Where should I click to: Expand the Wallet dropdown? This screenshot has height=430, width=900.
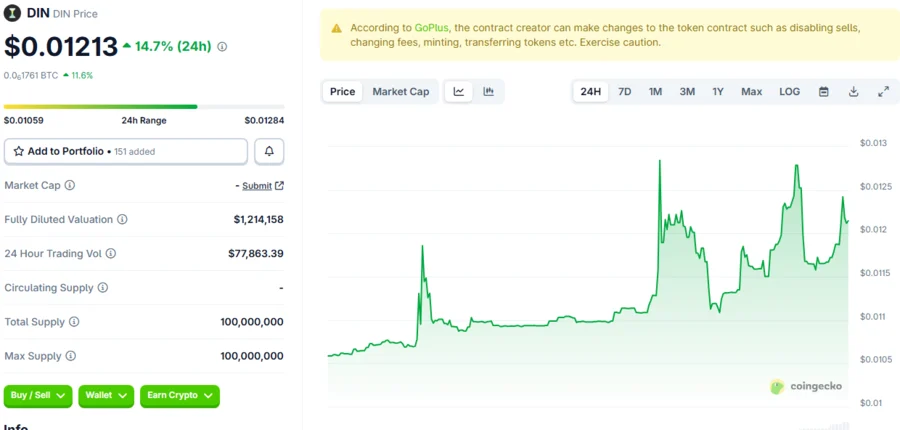point(106,396)
